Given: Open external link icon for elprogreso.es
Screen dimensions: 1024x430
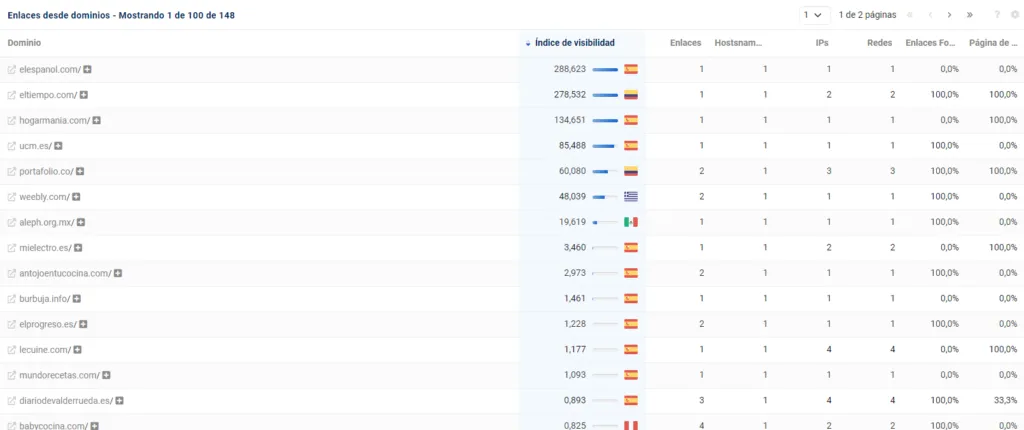Looking at the screenshot, I should tap(11, 324).
